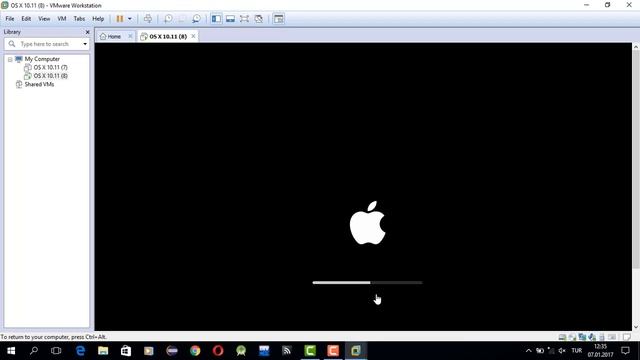Open the orange Camtasia recorder taskbar icon

[x=333, y=351]
